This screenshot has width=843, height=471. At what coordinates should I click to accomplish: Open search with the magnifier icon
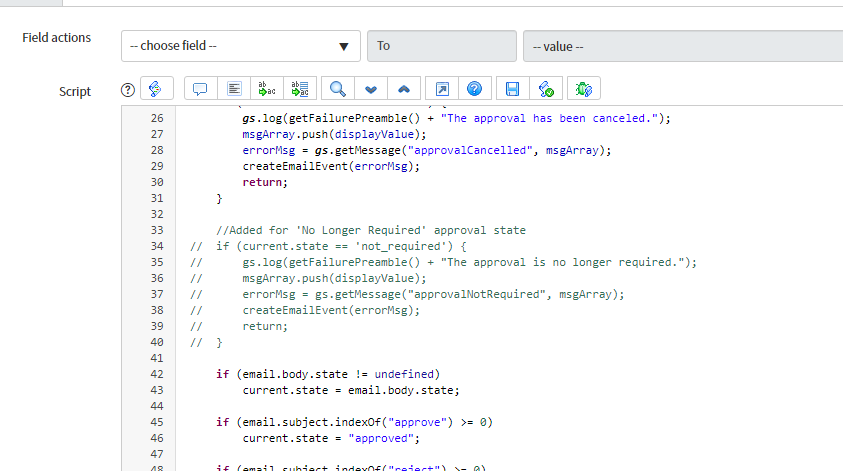coord(338,89)
